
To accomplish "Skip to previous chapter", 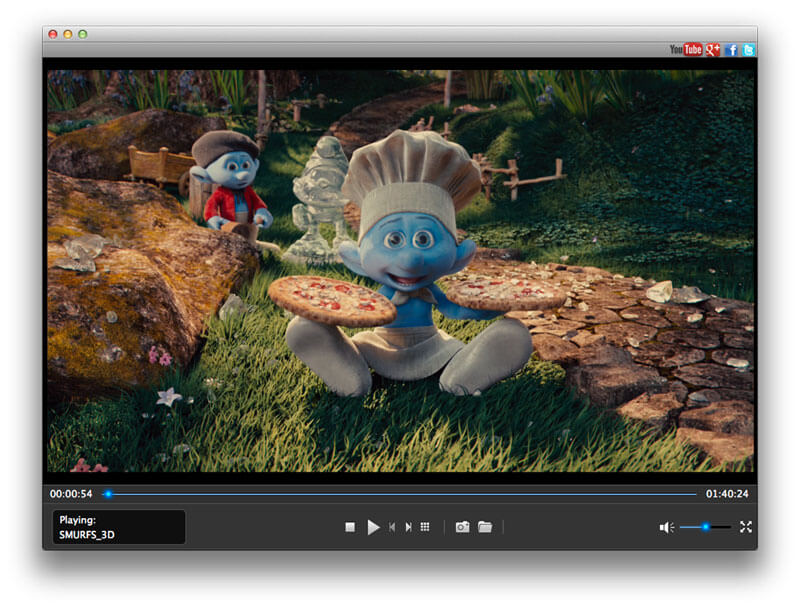I will point(391,527).
